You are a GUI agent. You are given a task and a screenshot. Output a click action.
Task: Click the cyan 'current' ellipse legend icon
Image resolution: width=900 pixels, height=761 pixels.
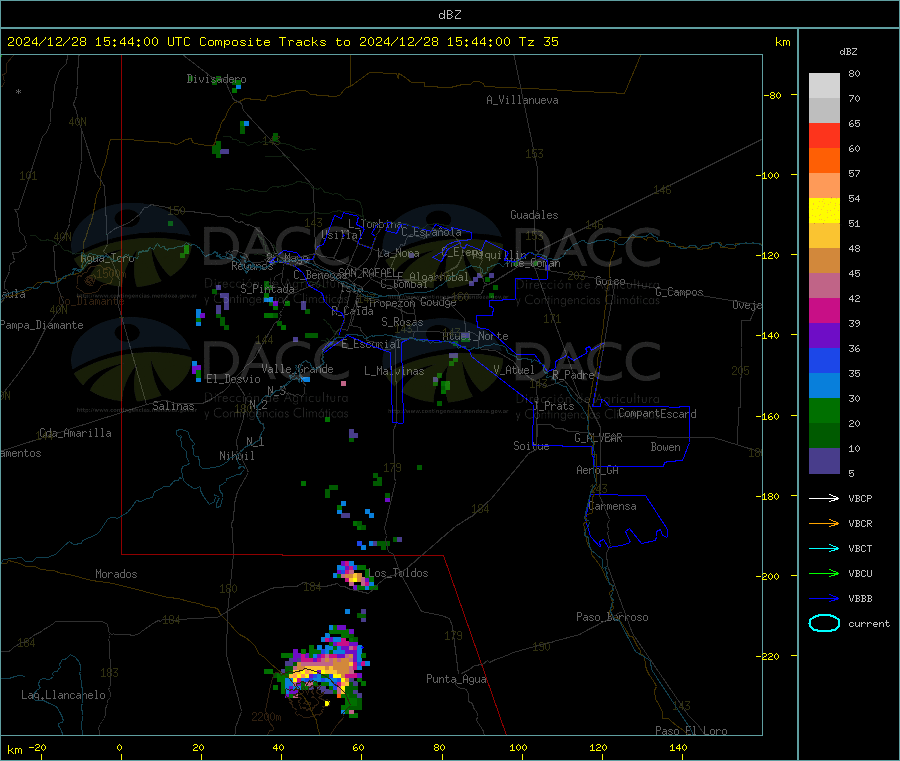824,623
